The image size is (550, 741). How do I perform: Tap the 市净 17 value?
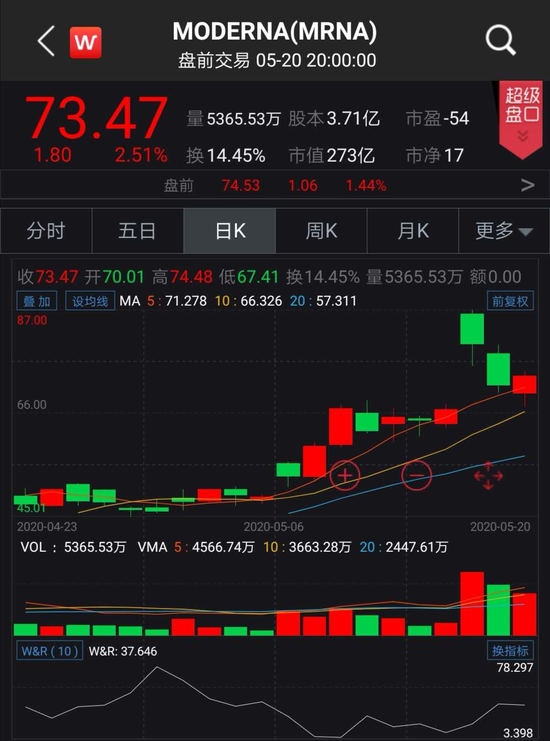(x=435, y=155)
